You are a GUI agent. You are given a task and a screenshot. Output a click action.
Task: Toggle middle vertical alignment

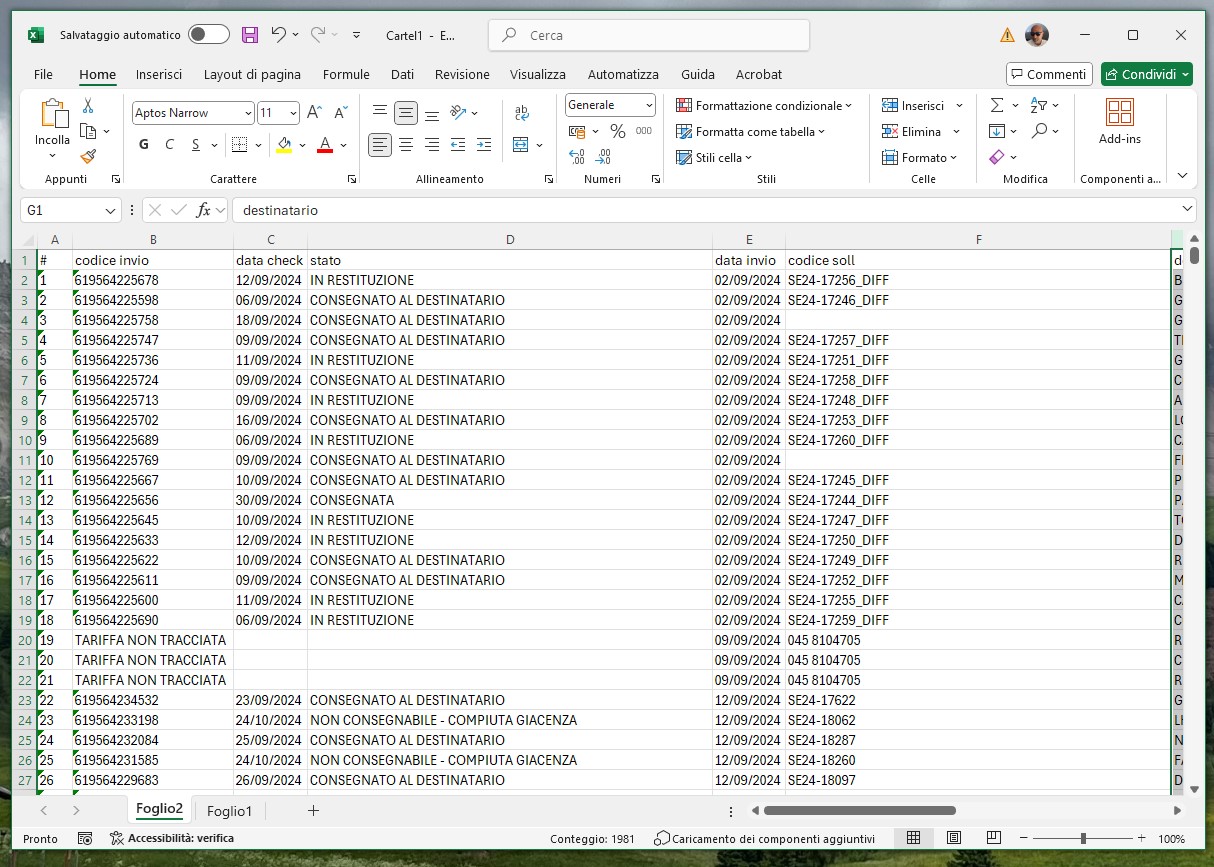pyautogui.click(x=406, y=113)
